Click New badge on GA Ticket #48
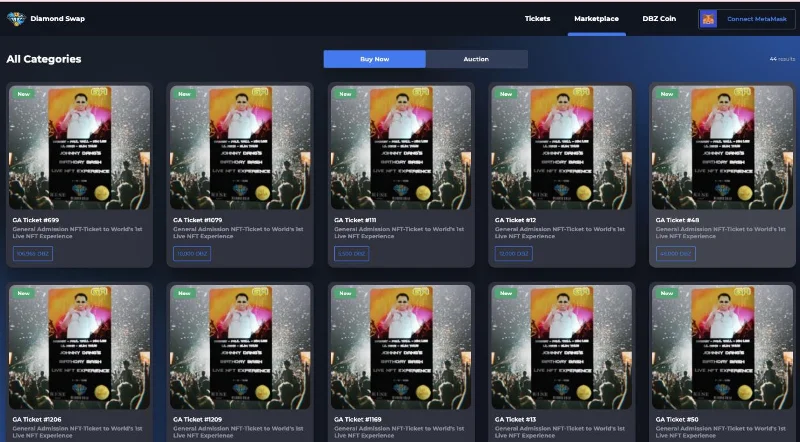Screen dimensions: 800x442 tap(667, 94)
